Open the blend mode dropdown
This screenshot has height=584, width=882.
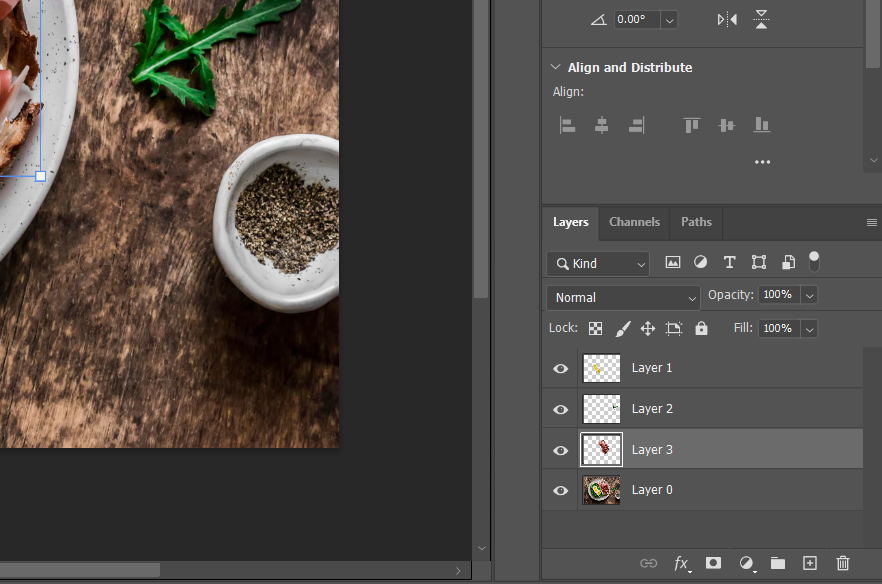pos(622,297)
